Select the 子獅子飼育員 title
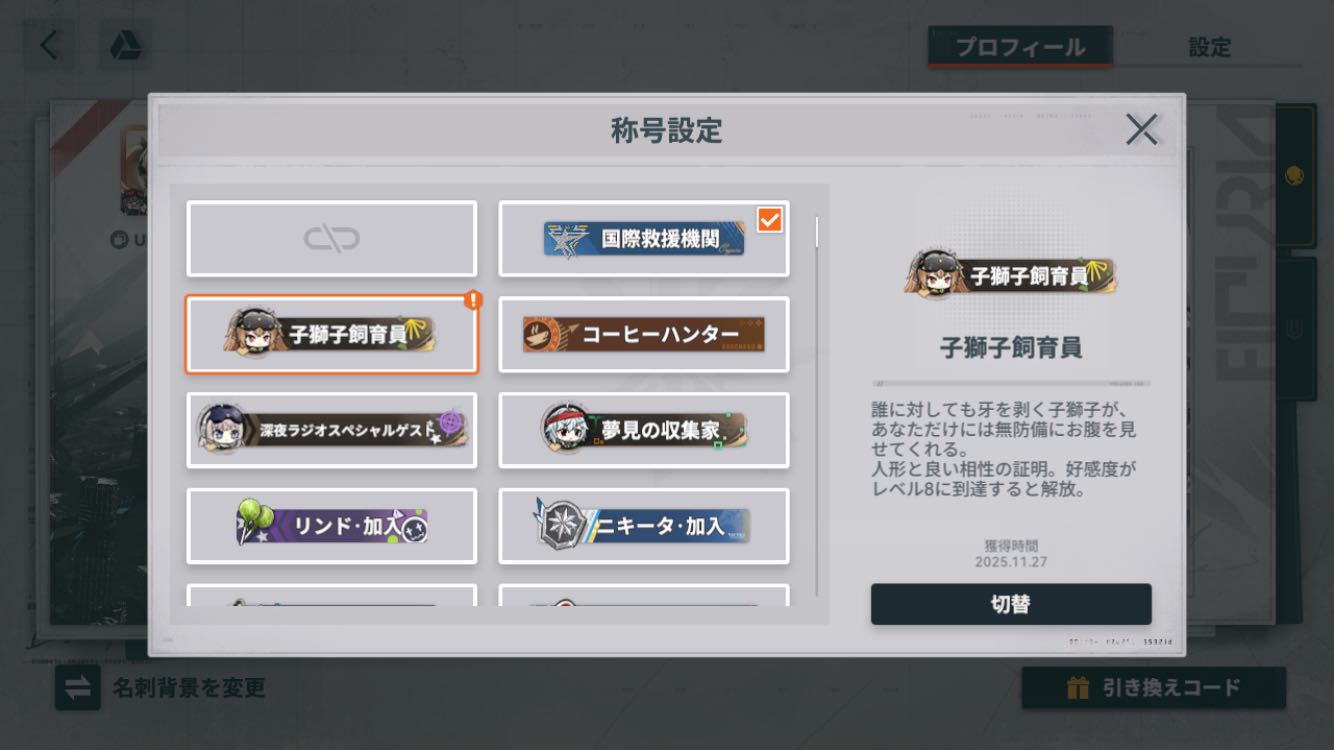 point(332,335)
